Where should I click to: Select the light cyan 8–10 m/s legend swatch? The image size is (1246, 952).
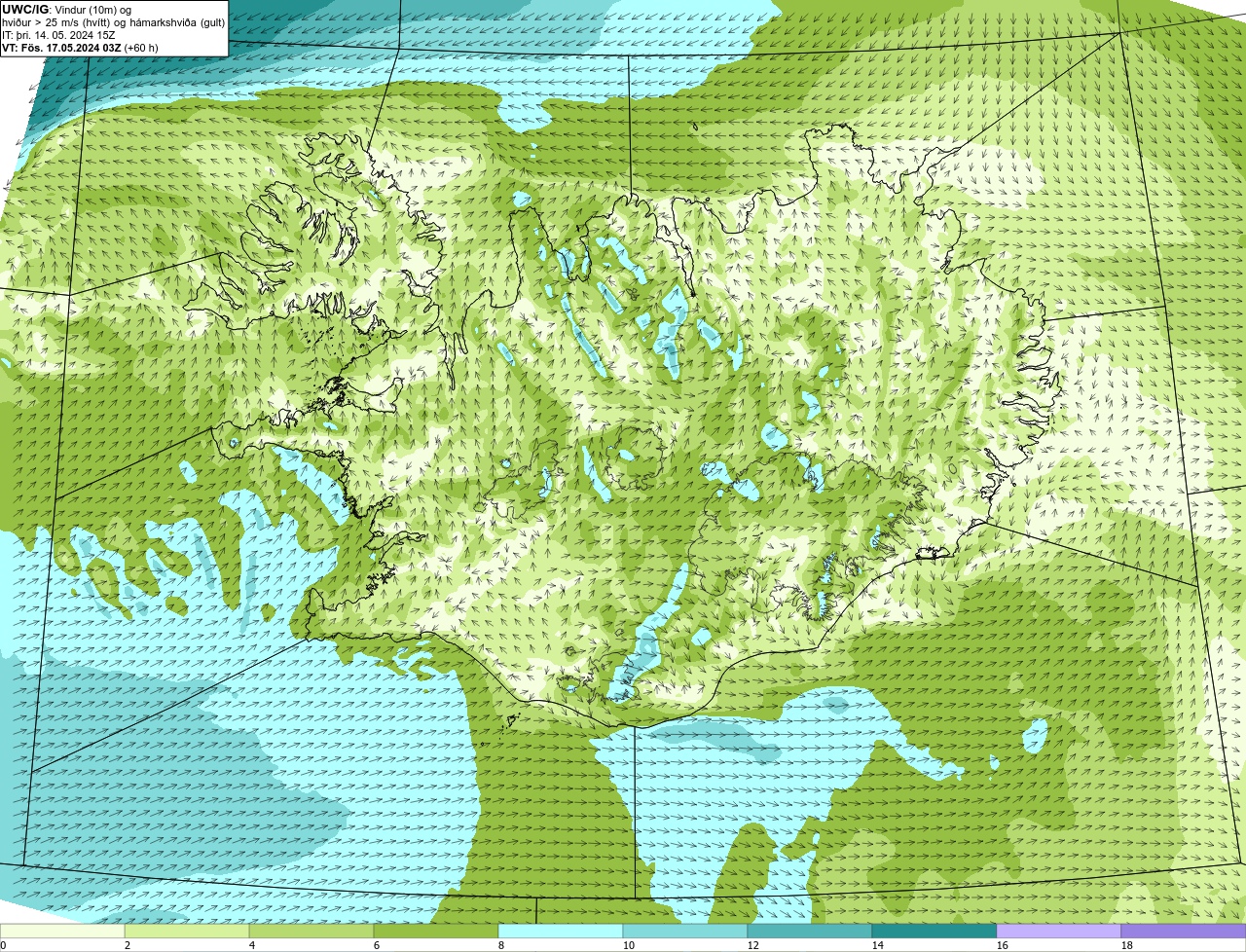561,931
